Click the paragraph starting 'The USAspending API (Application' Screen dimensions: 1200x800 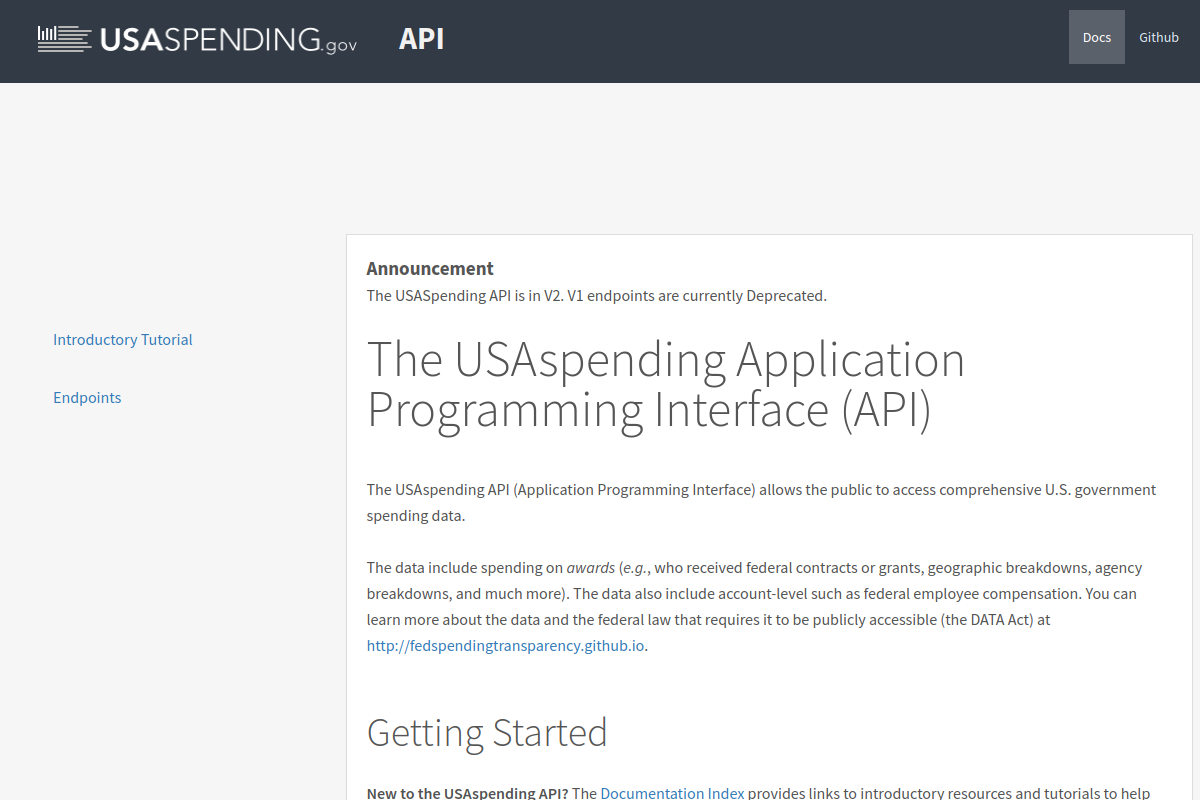click(761, 503)
